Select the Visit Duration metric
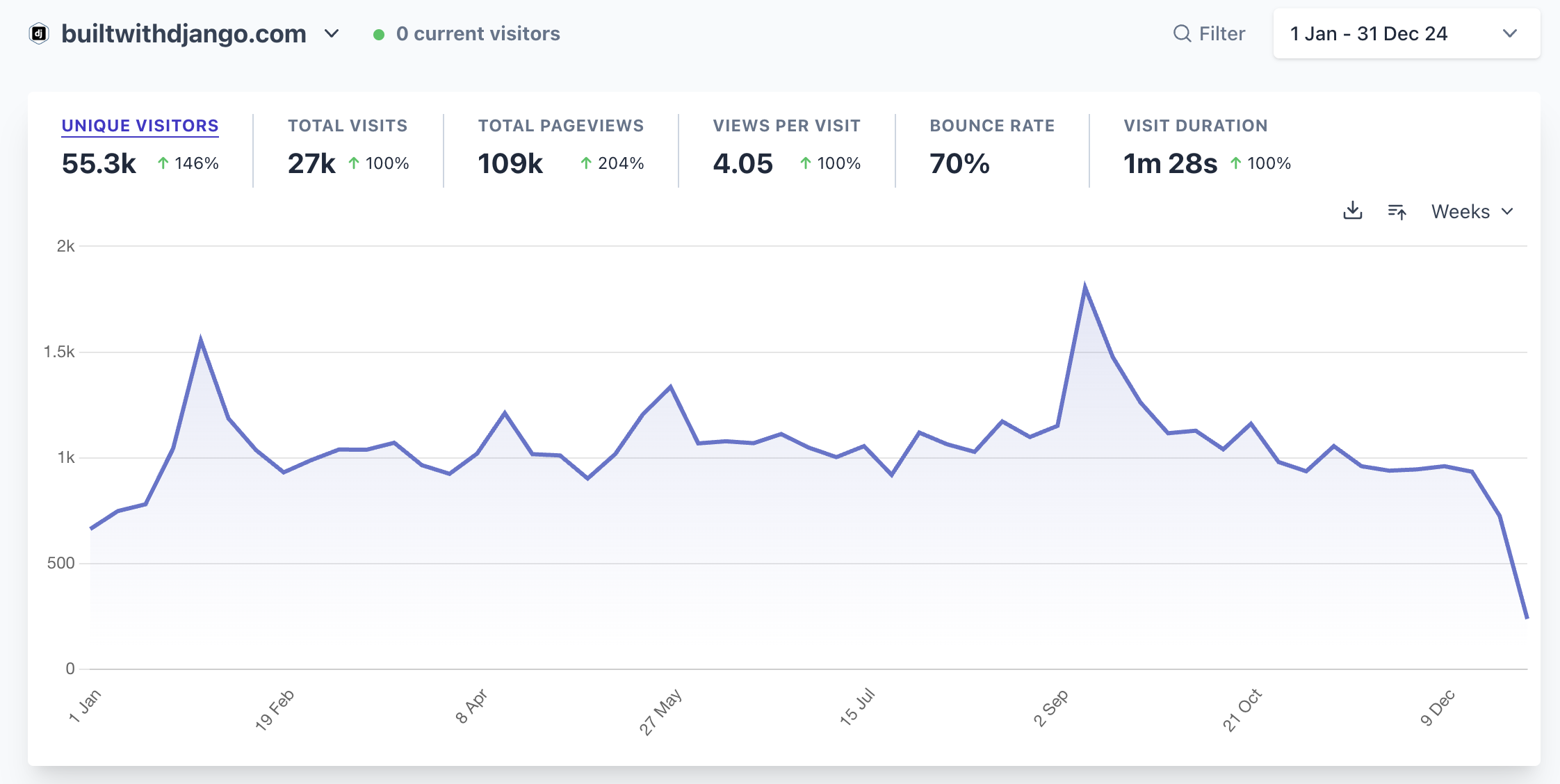The image size is (1560, 784). coord(1195,126)
